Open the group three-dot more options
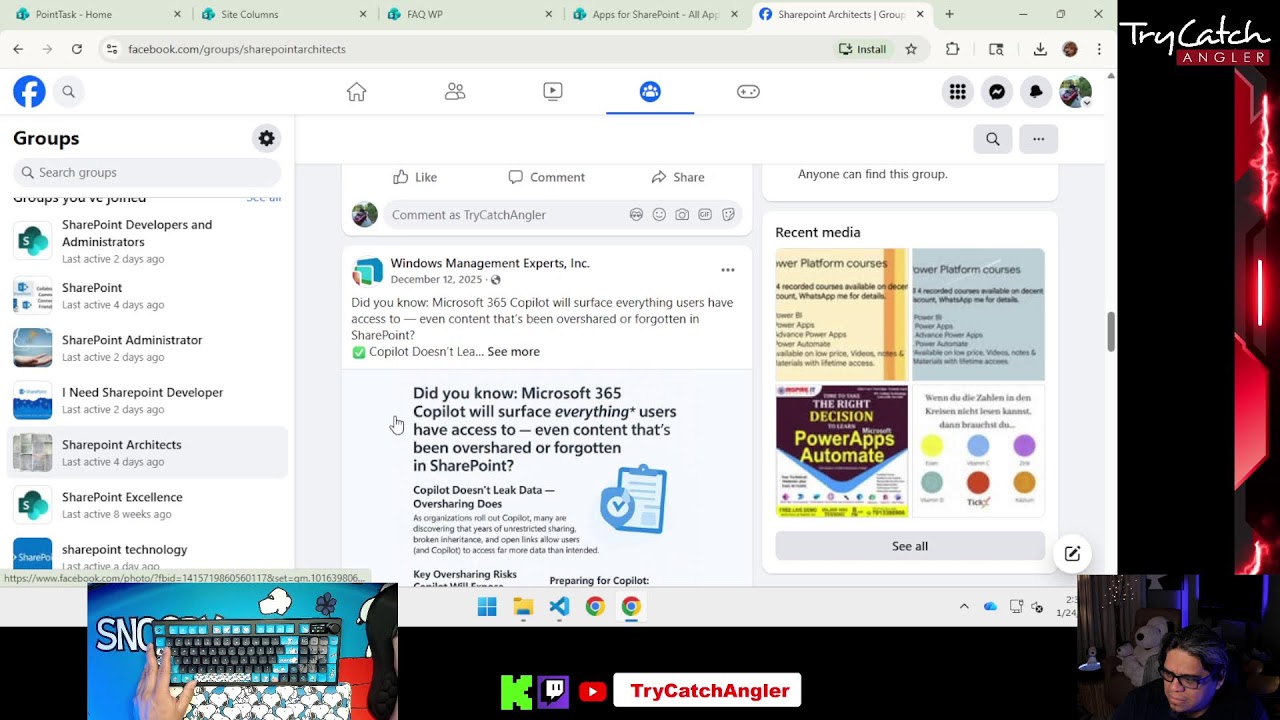 1039,139
